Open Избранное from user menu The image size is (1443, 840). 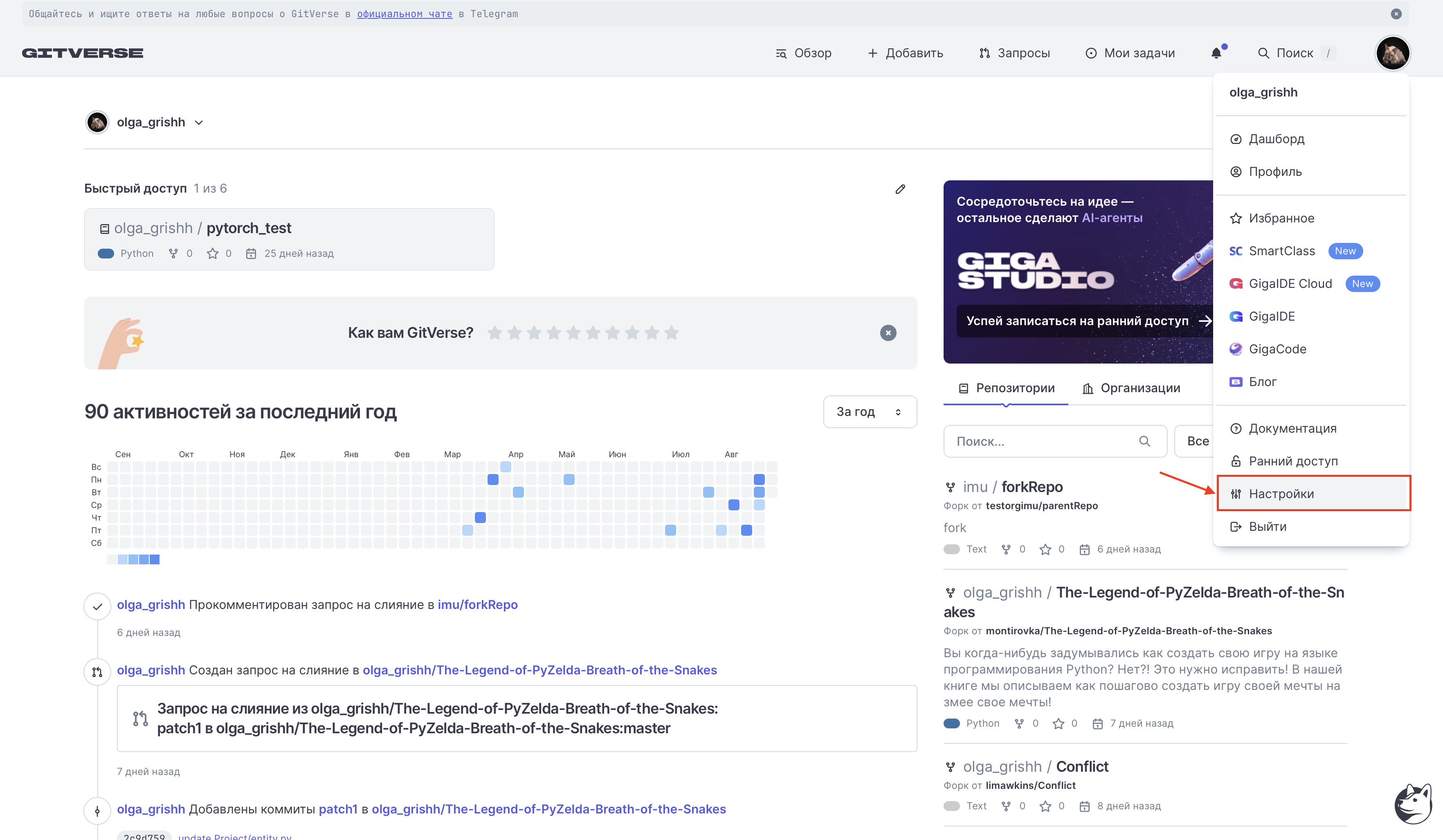click(x=1311, y=218)
